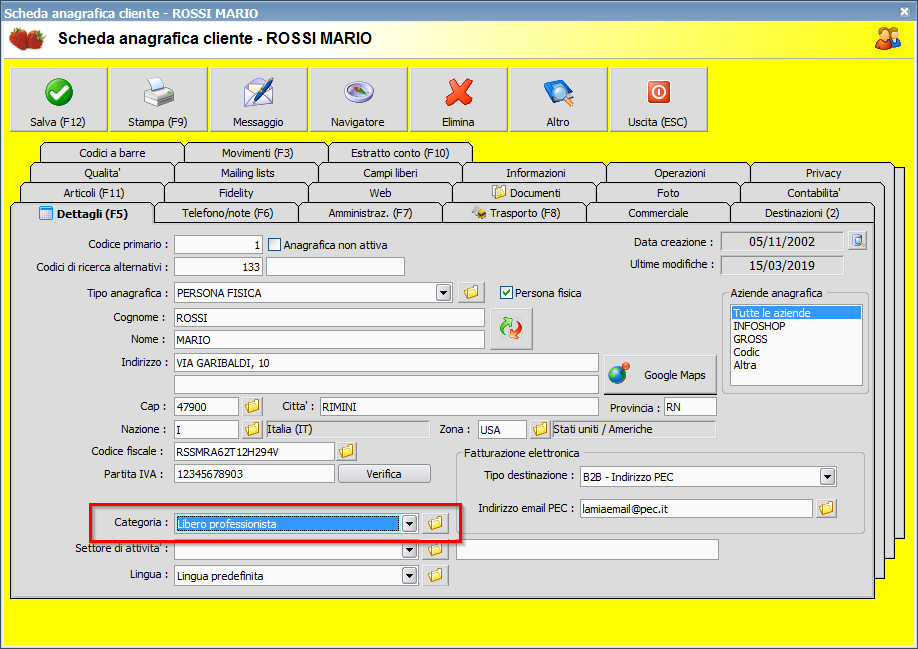Click the Cognome field containing ROSSI
918x649 pixels.
329,317
